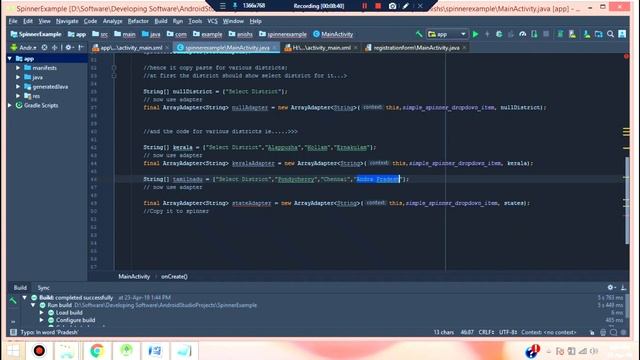Expand the Configure build node

(x=42, y=320)
